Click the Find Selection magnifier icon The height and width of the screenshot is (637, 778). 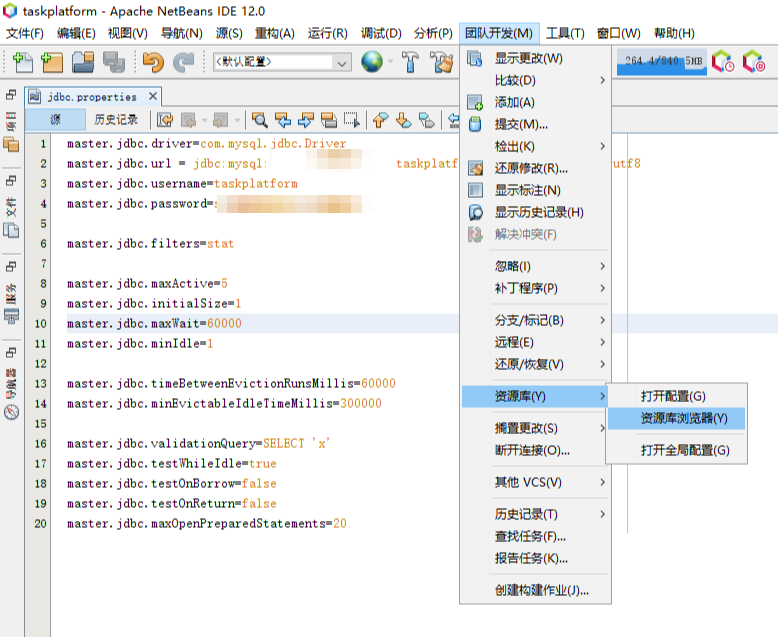259,120
